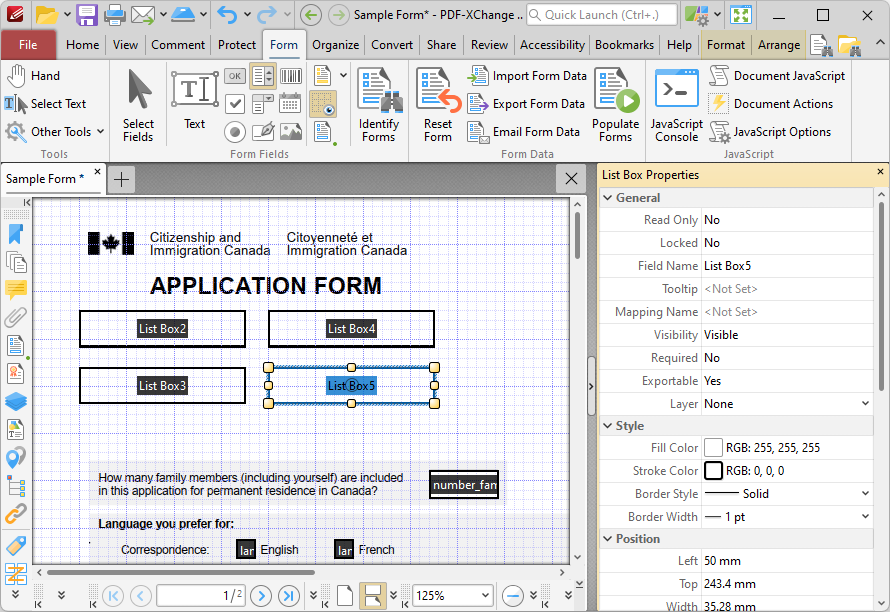Click Export Form Data
890x612 pixels.
click(526, 104)
